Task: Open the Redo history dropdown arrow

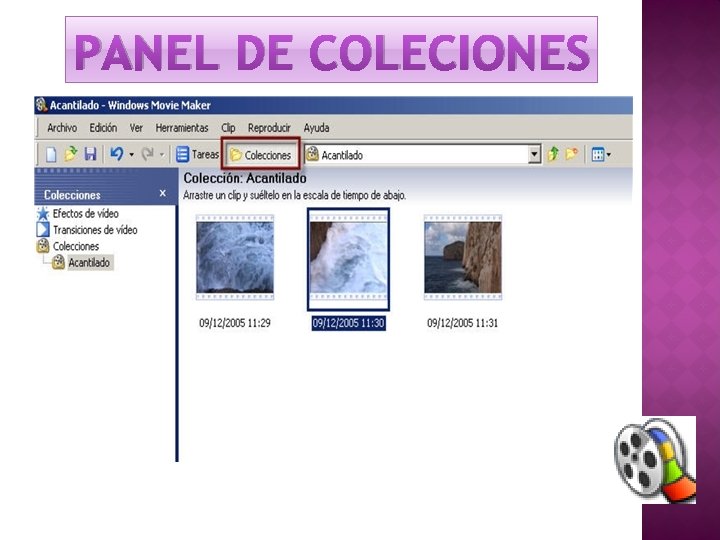Action: pyautogui.click(x=162, y=155)
